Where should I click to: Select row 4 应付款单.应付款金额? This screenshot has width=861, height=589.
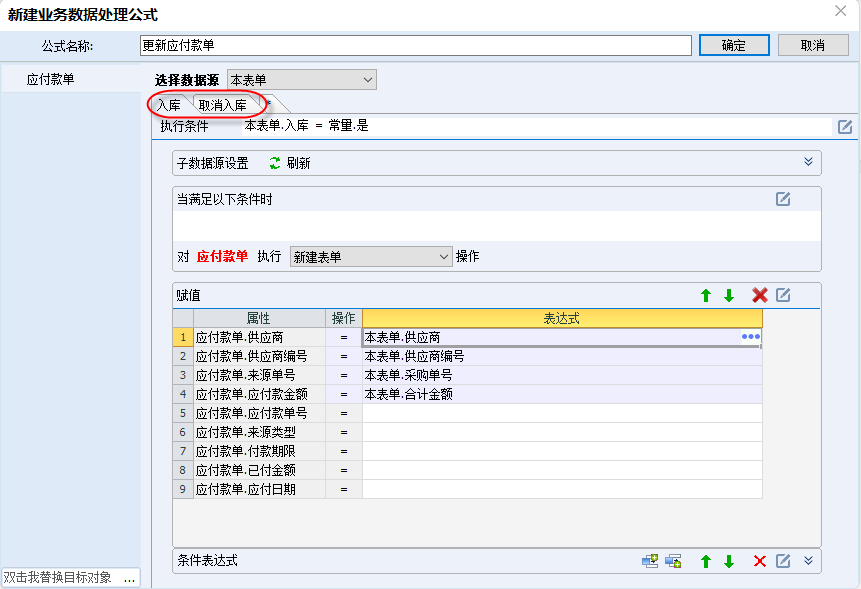pos(259,395)
